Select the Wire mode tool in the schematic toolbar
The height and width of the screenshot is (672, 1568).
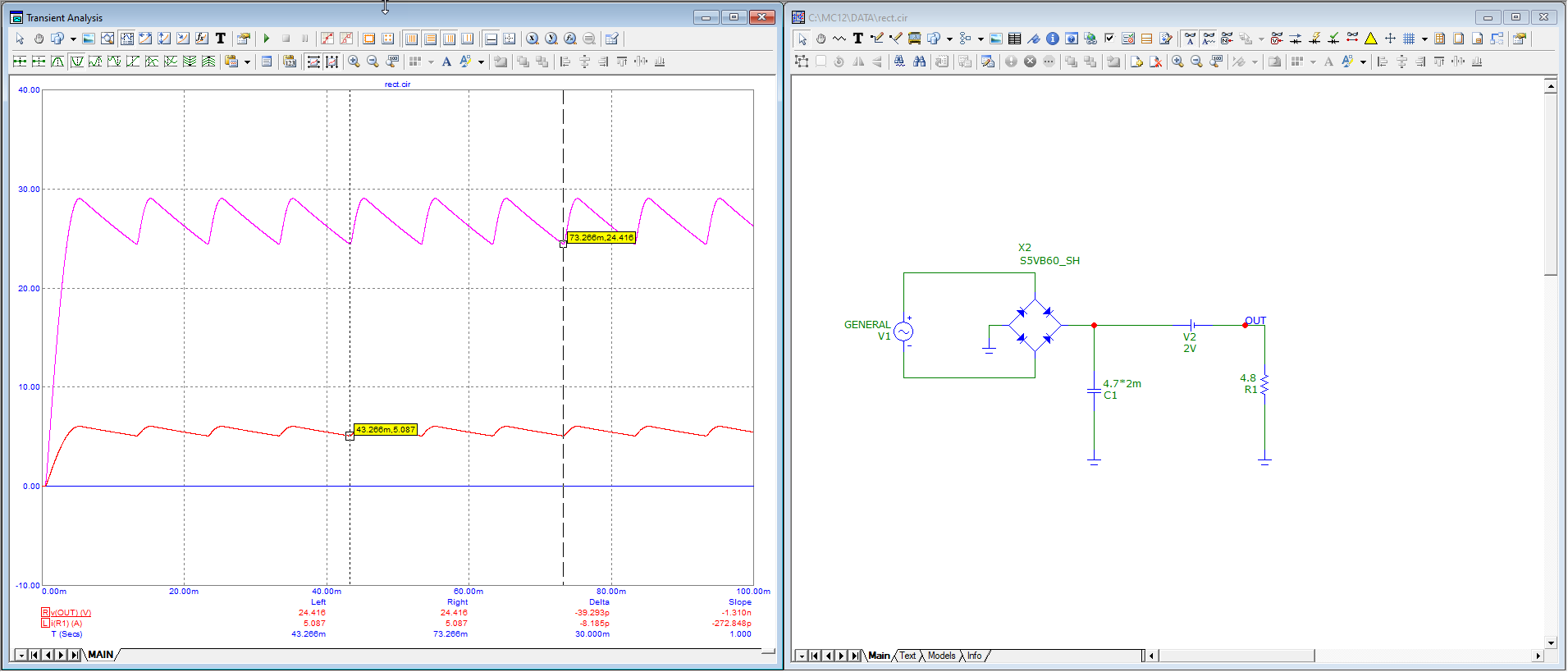click(876, 39)
